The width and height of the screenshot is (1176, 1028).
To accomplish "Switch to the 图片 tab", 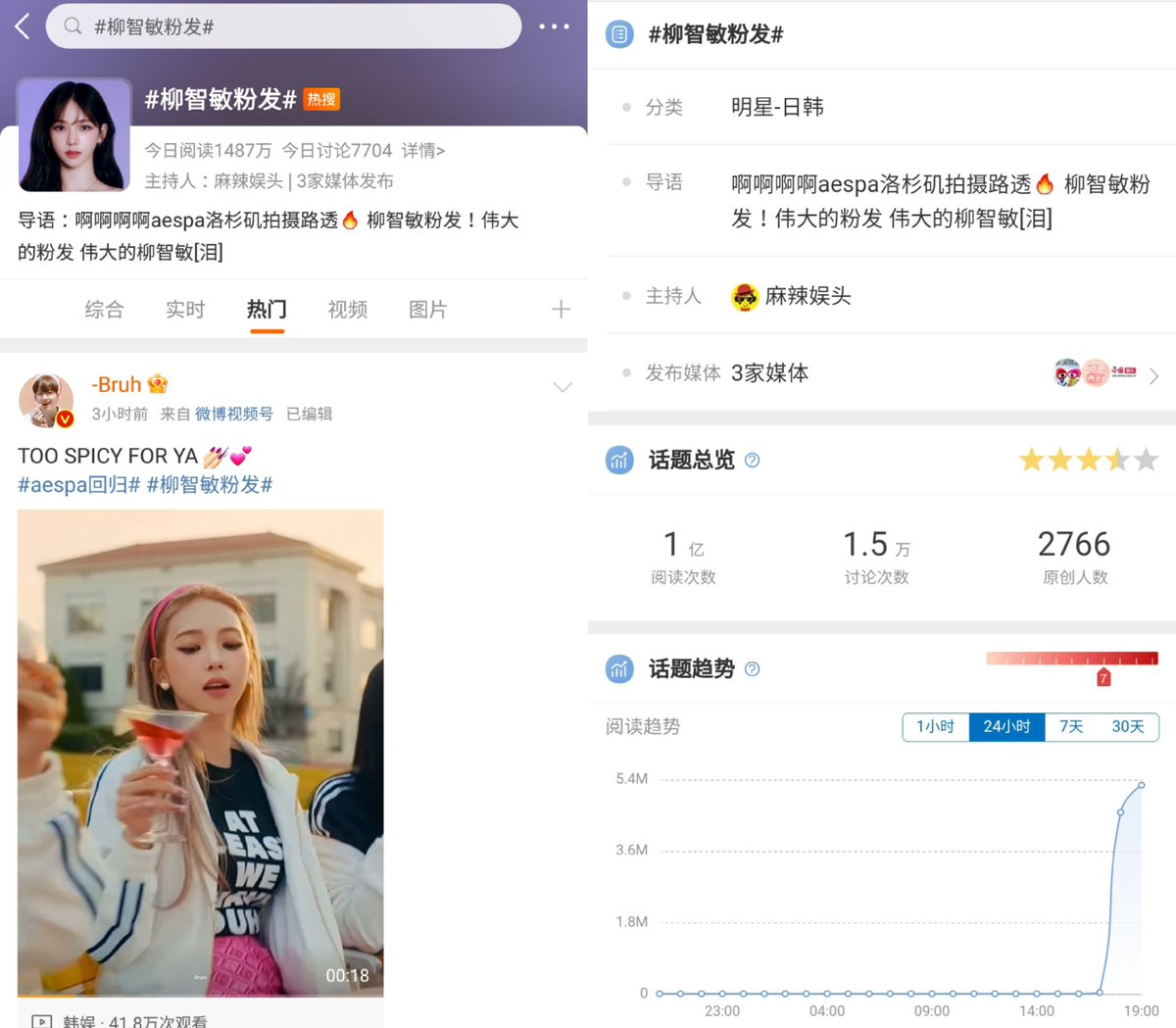I will (x=428, y=310).
